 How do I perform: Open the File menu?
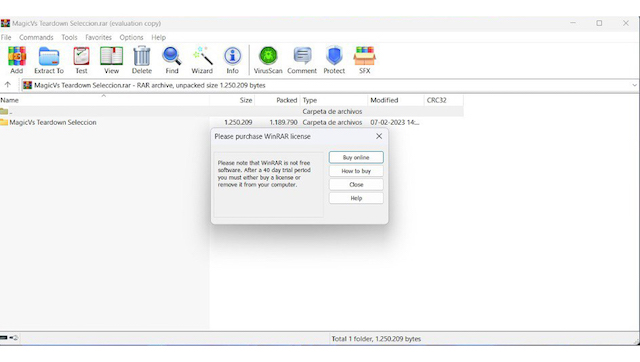tap(6, 37)
